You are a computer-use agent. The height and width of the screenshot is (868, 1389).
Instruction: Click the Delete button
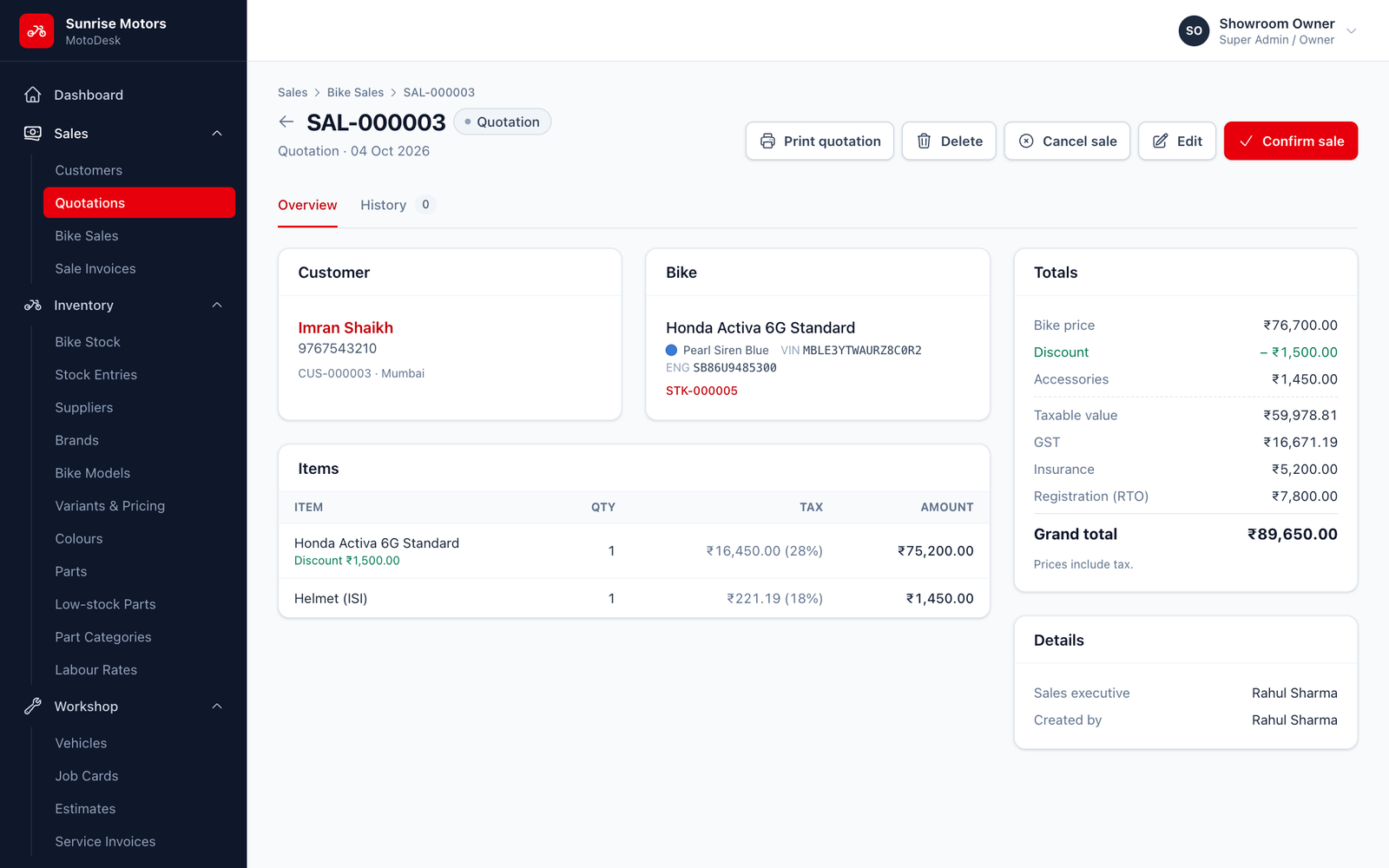949,141
